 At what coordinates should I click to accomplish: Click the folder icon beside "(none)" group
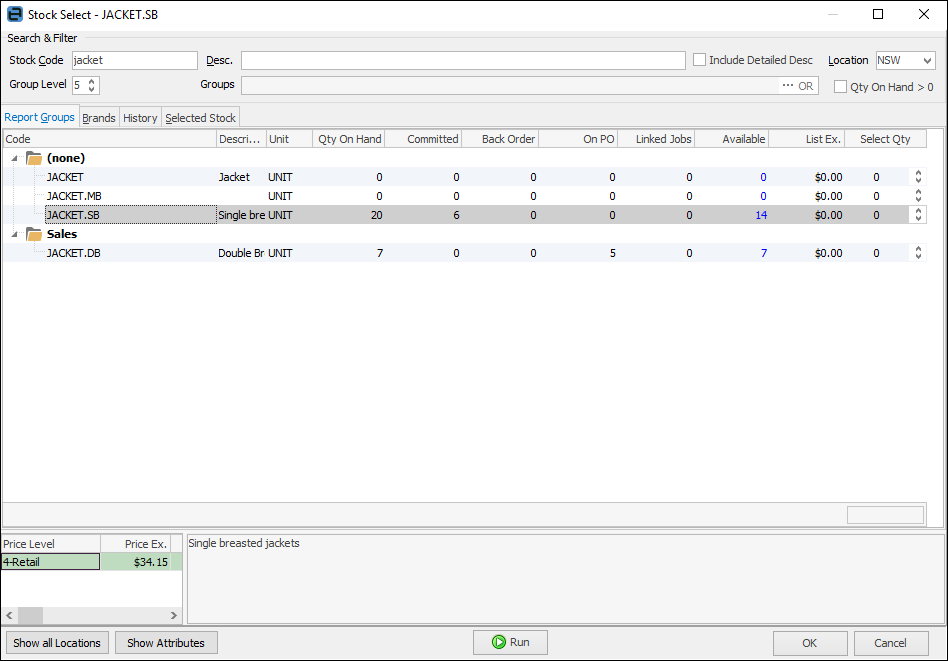[34, 158]
